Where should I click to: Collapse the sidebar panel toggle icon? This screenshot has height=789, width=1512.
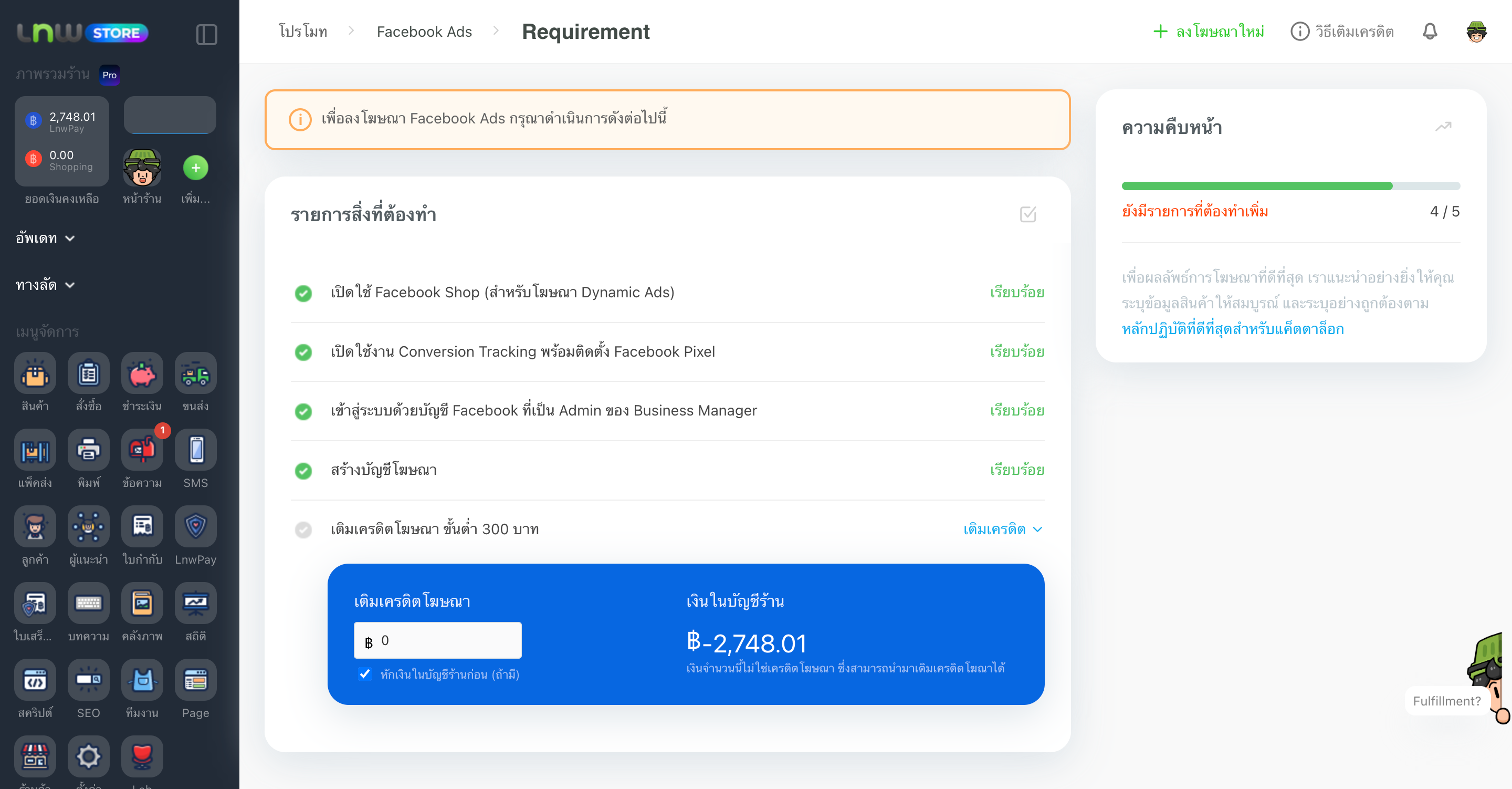click(207, 34)
